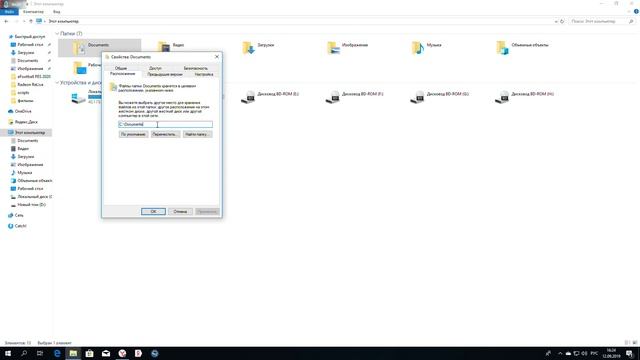Open the Объемные объекты folder icon

(x=502, y=48)
